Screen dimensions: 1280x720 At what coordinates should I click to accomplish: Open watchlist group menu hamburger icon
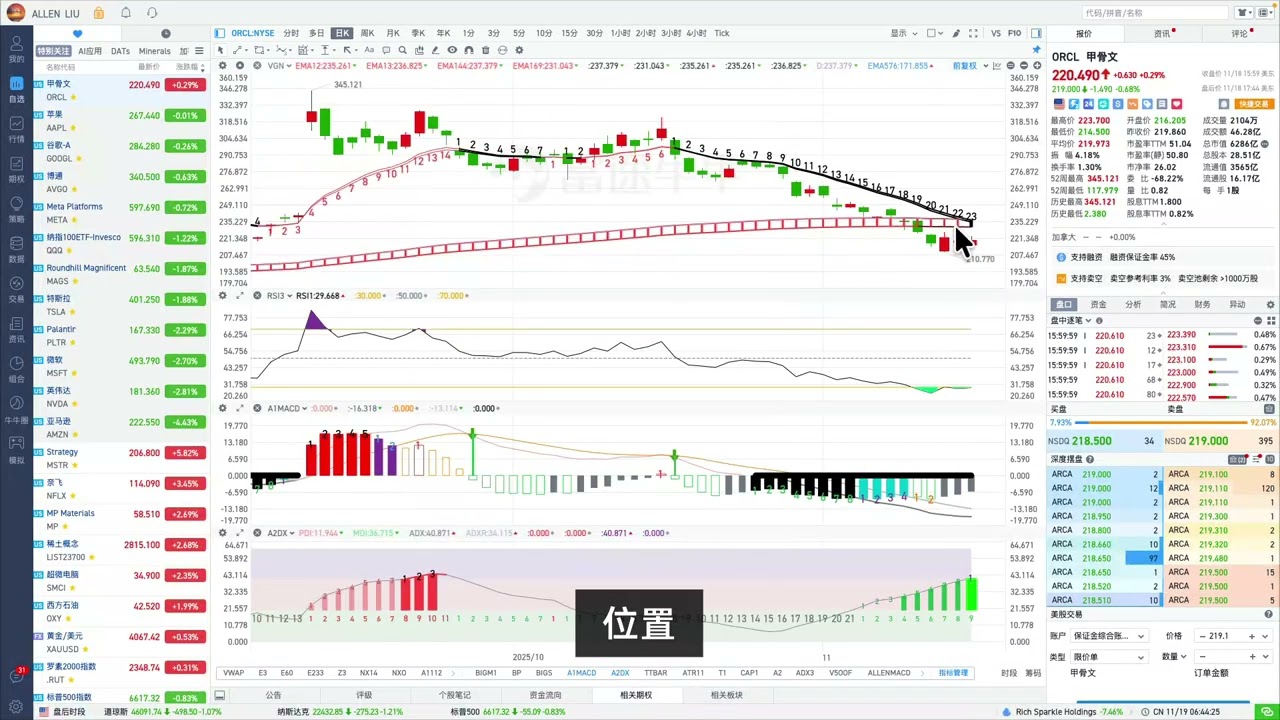coord(199,51)
